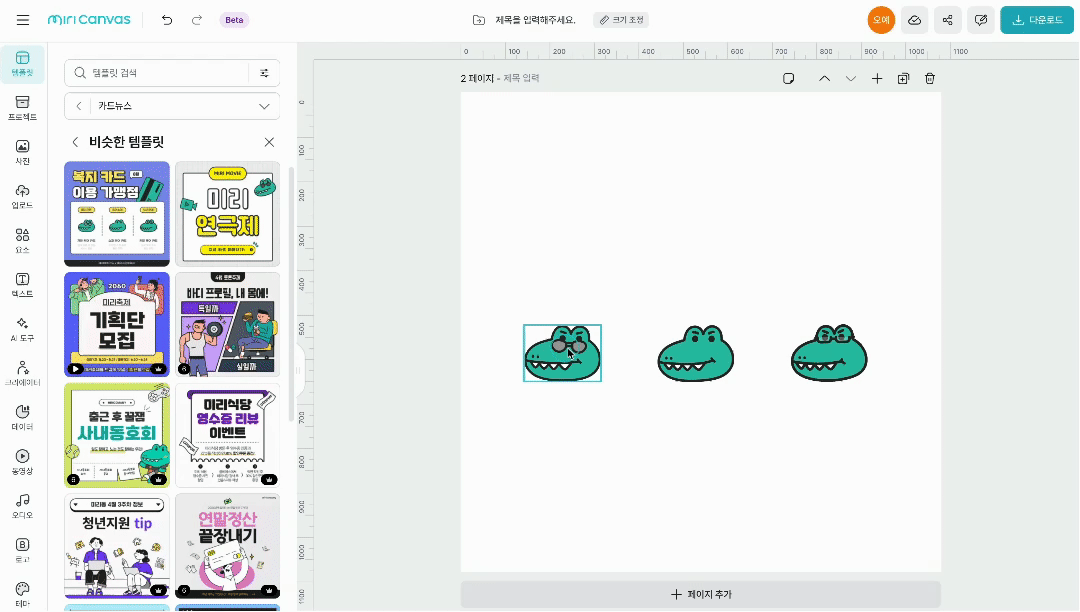Open the 테마 theme palette icon

click(x=23, y=593)
